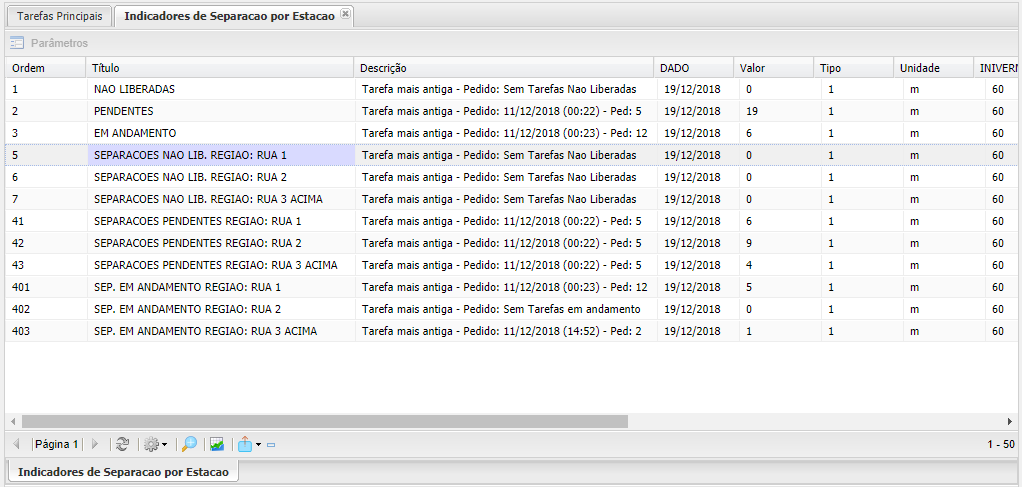This screenshot has width=1022, height=487.
Task: Go to previous page arrow
Action: (x=16, y=444)
